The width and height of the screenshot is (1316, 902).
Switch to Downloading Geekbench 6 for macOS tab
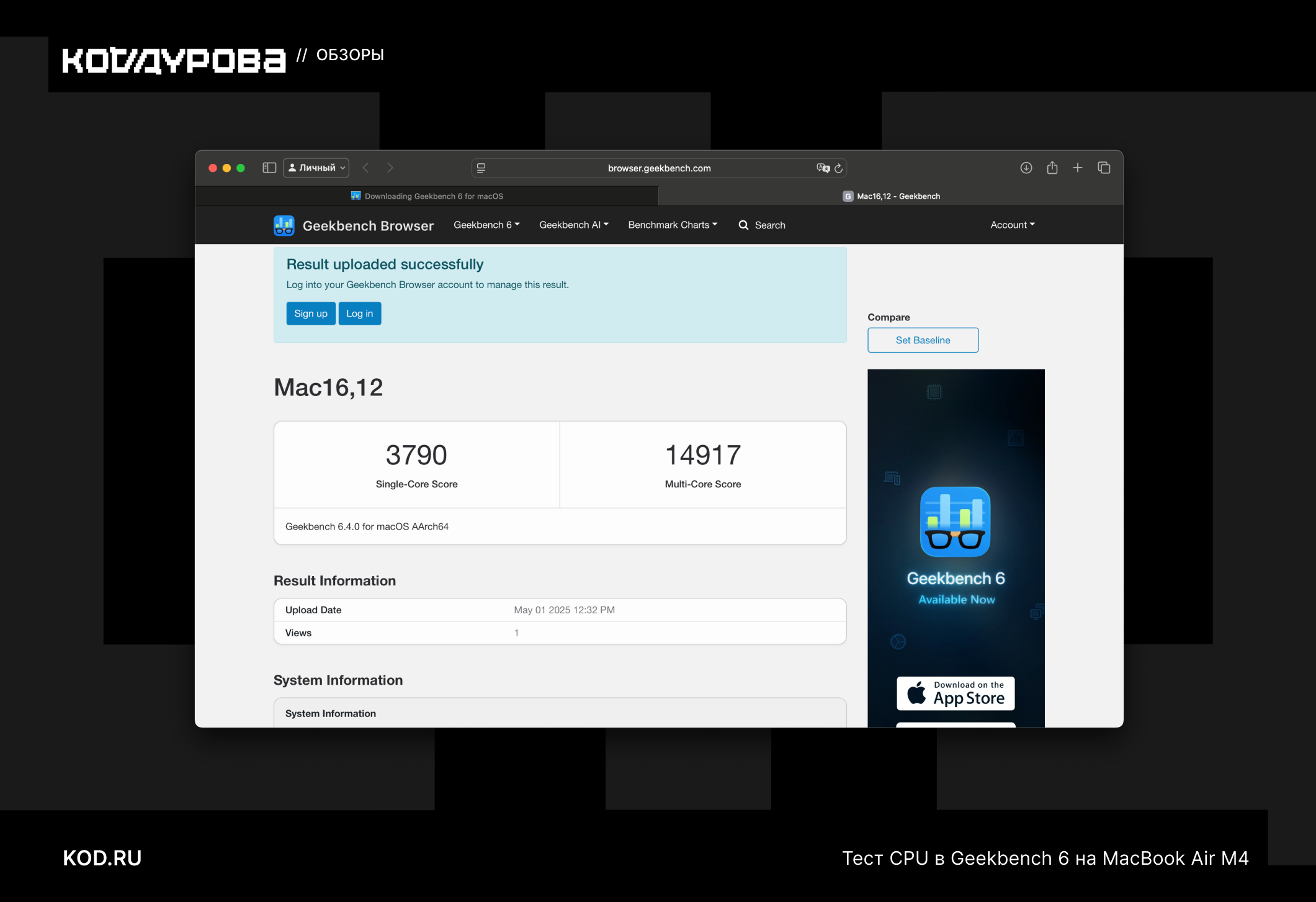tap(427, 196)
